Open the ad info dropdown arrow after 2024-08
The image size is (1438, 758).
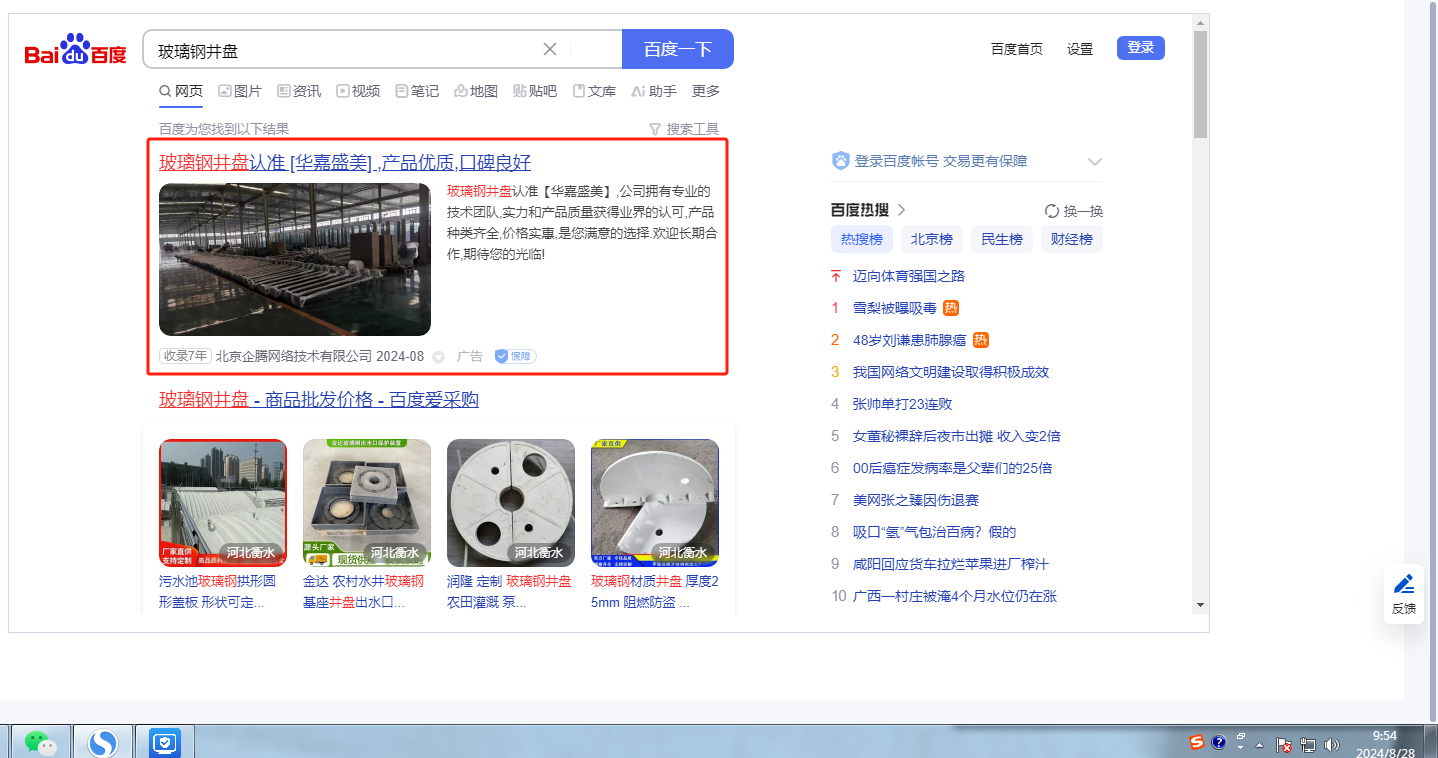coord(438,357)
